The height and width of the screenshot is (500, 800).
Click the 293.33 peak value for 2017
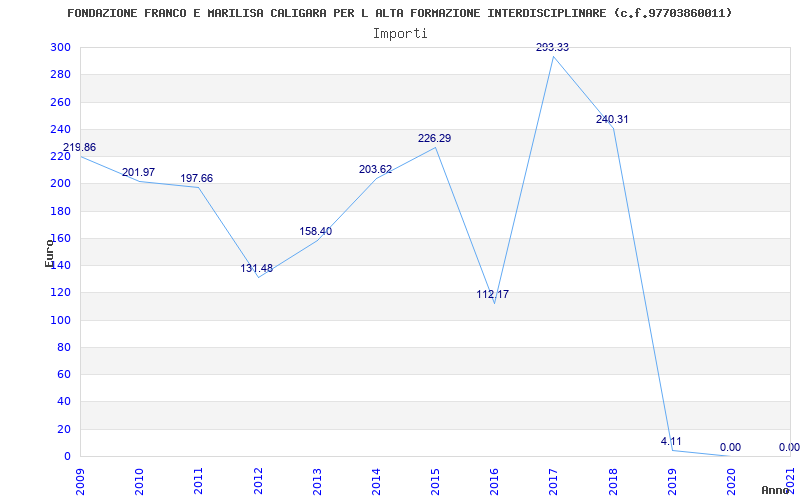click(553, 47)
